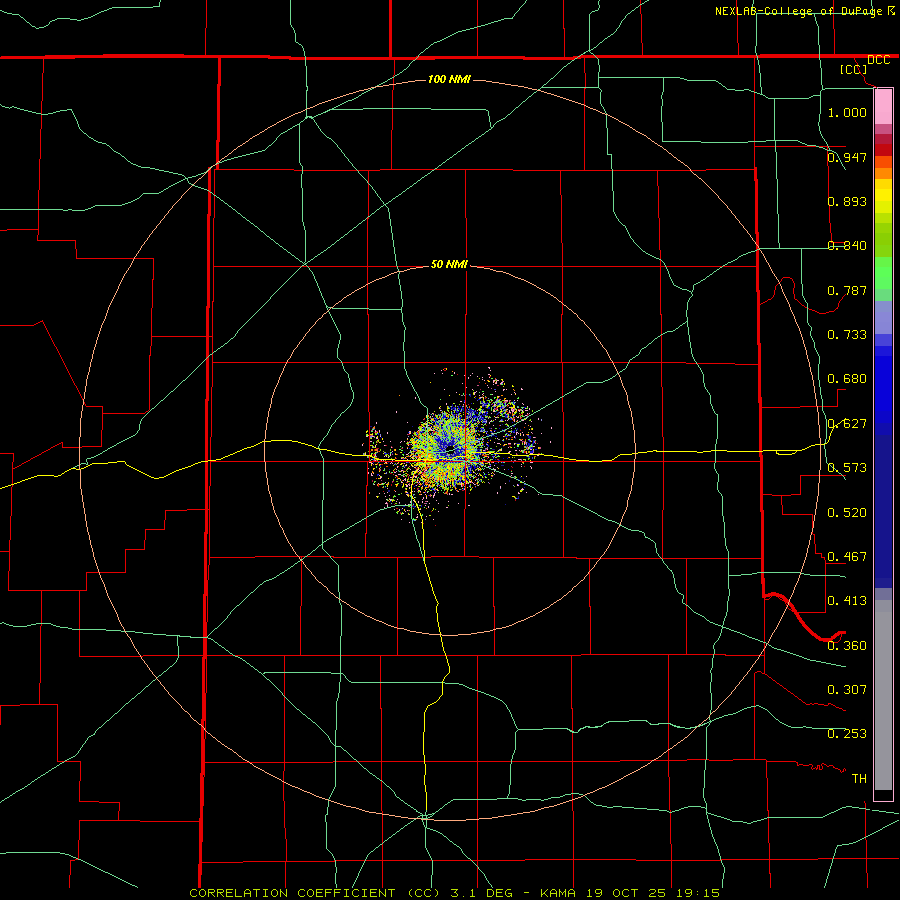Click the 0.787 legend value
The width and height of the screenshot is (900, 900).
pos(847,290)
